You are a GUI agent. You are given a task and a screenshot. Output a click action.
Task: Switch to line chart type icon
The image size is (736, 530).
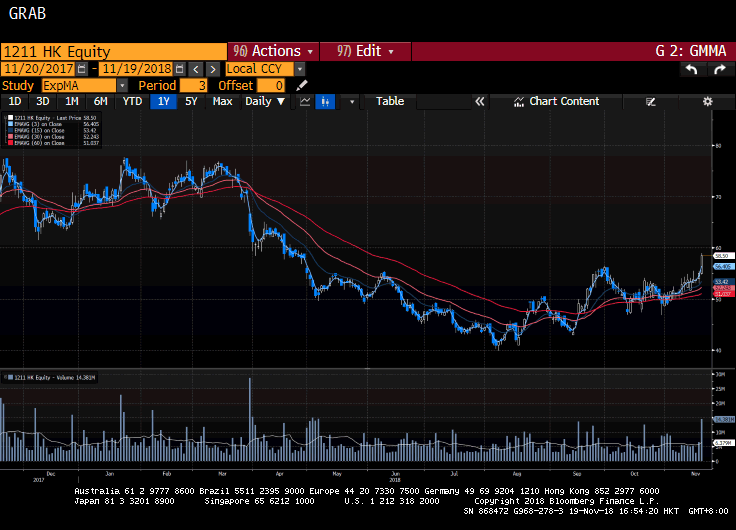pos(305,101)
